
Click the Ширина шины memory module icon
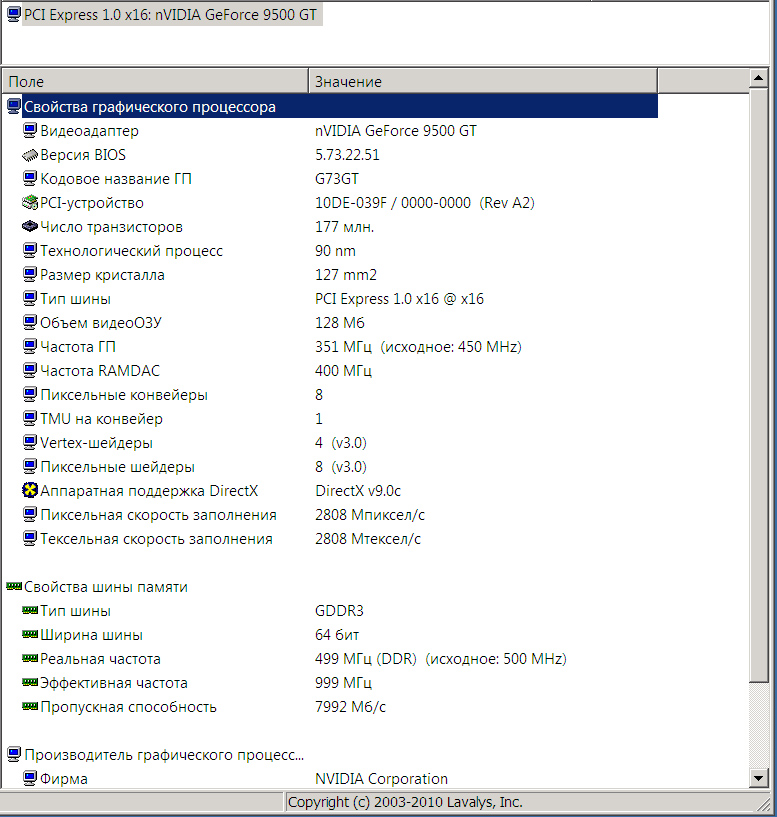coord(30,635)
